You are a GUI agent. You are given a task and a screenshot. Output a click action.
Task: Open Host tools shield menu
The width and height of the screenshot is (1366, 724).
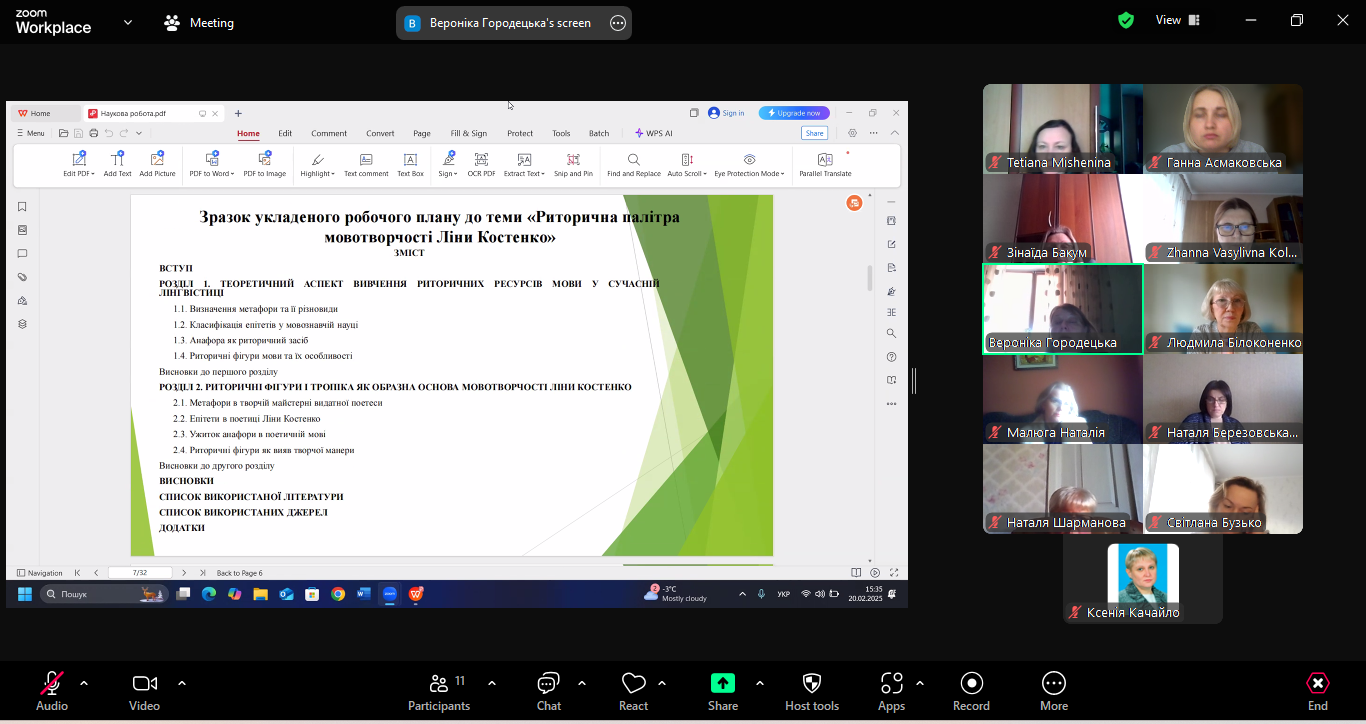812,691
